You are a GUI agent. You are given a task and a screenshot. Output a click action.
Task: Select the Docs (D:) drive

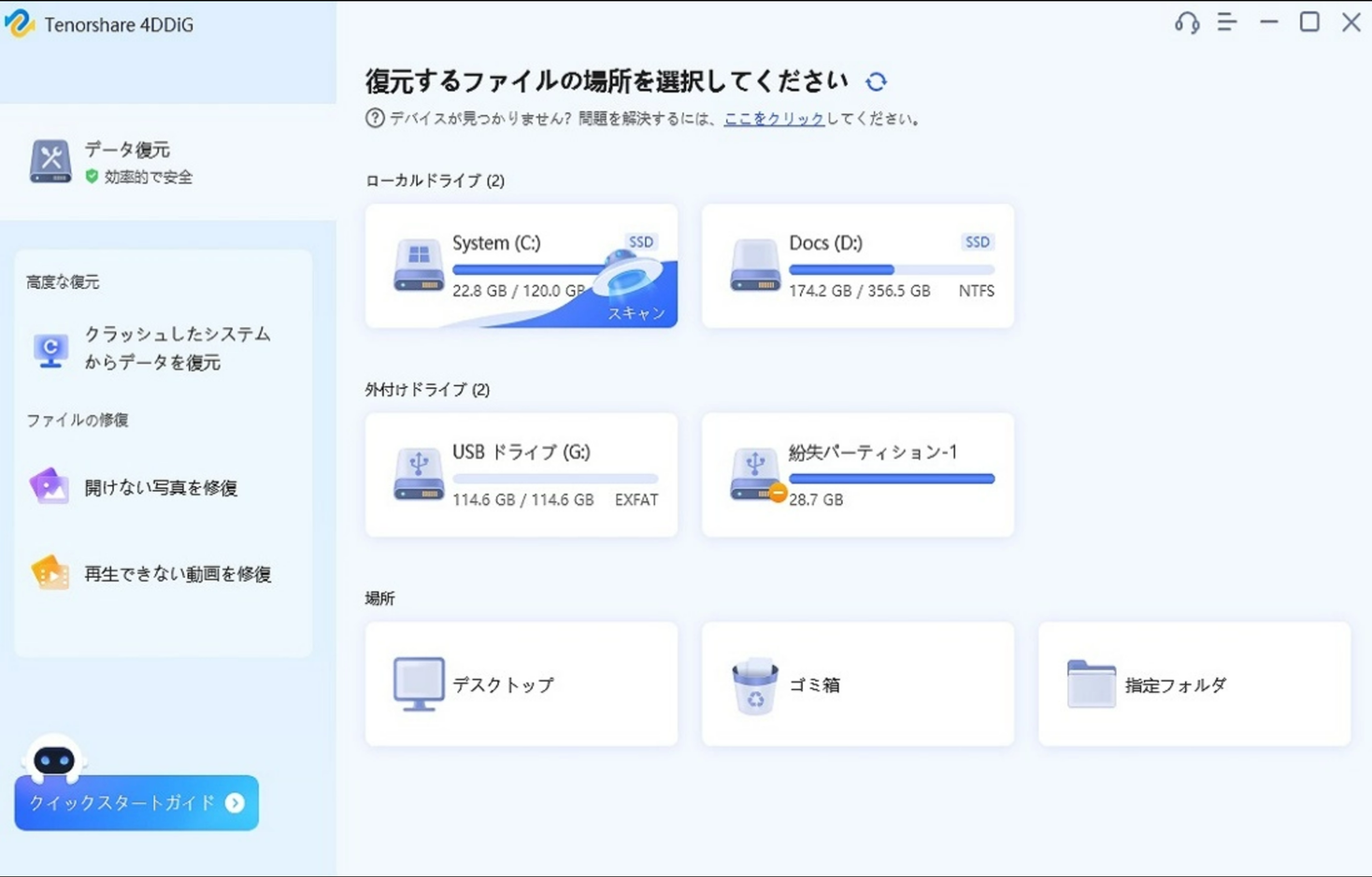tap(856, 266)
